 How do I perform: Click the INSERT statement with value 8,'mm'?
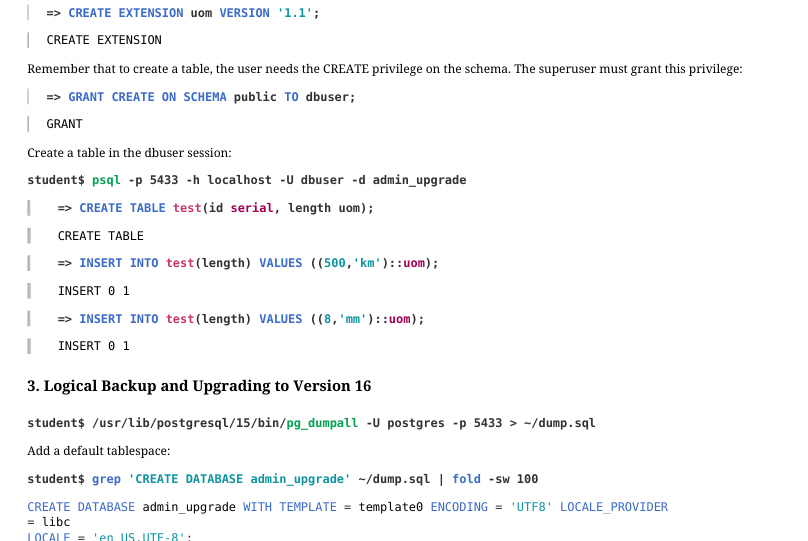pyautogui.click(x=241, y=319)
